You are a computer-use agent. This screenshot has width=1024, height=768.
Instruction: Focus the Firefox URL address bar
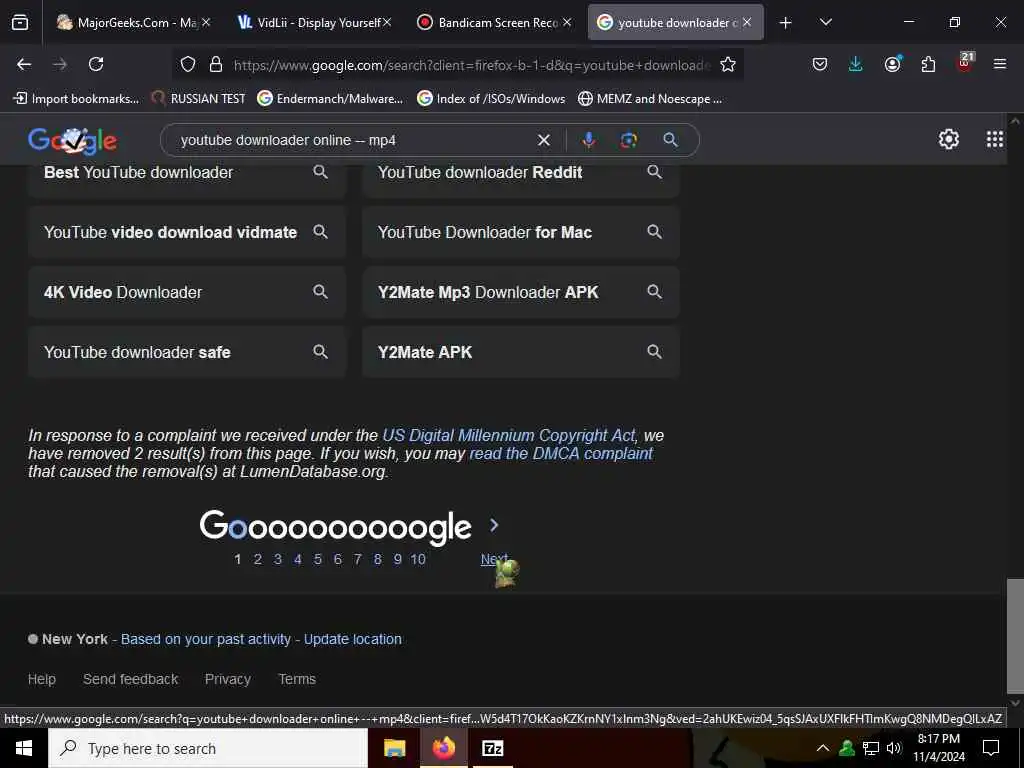pos(472,65)
